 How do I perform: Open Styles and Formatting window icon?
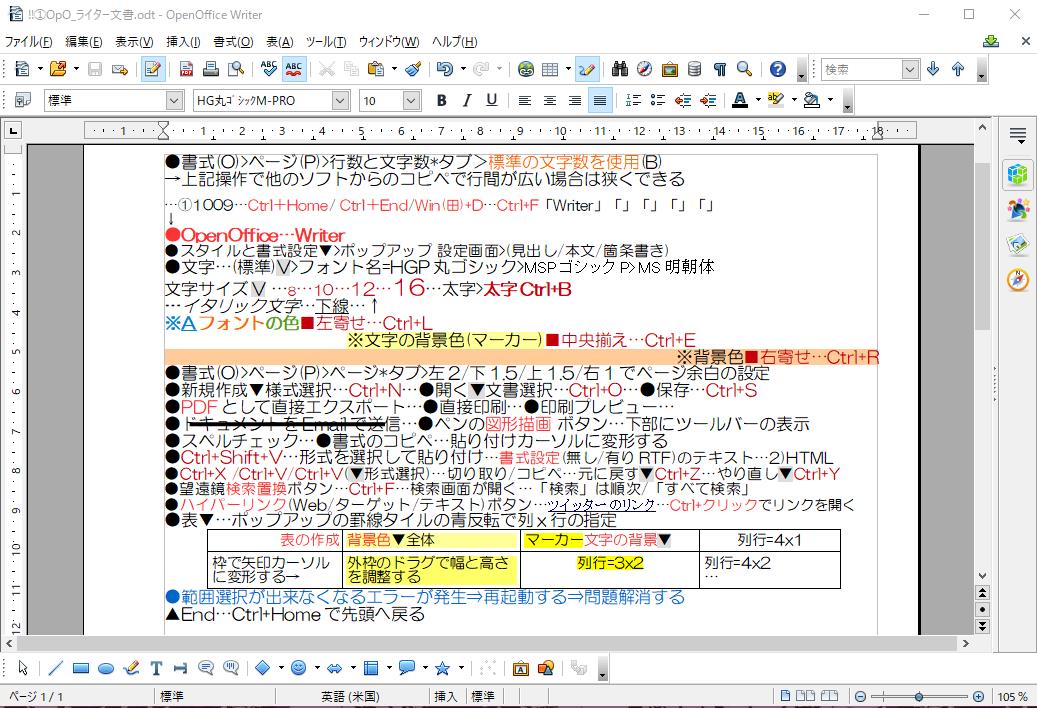click(23, 100)
